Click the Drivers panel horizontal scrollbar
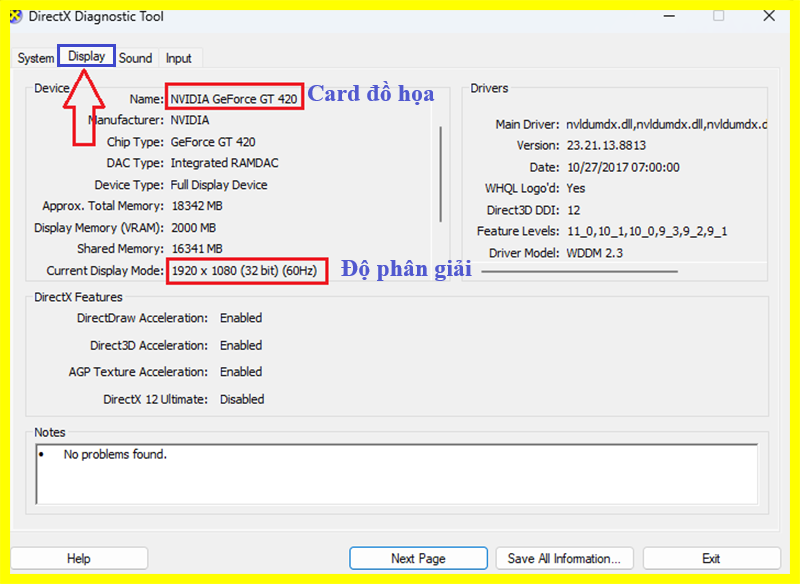The image size is (800, 584). (x=580, y=271)
